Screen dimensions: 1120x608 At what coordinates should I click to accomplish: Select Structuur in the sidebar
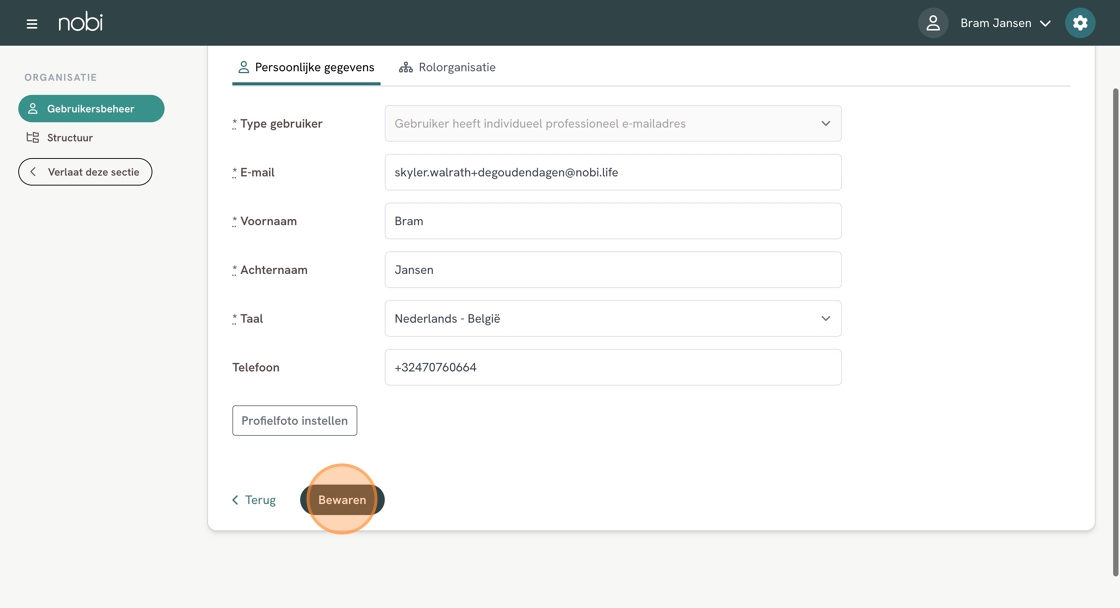coord(69,138)
